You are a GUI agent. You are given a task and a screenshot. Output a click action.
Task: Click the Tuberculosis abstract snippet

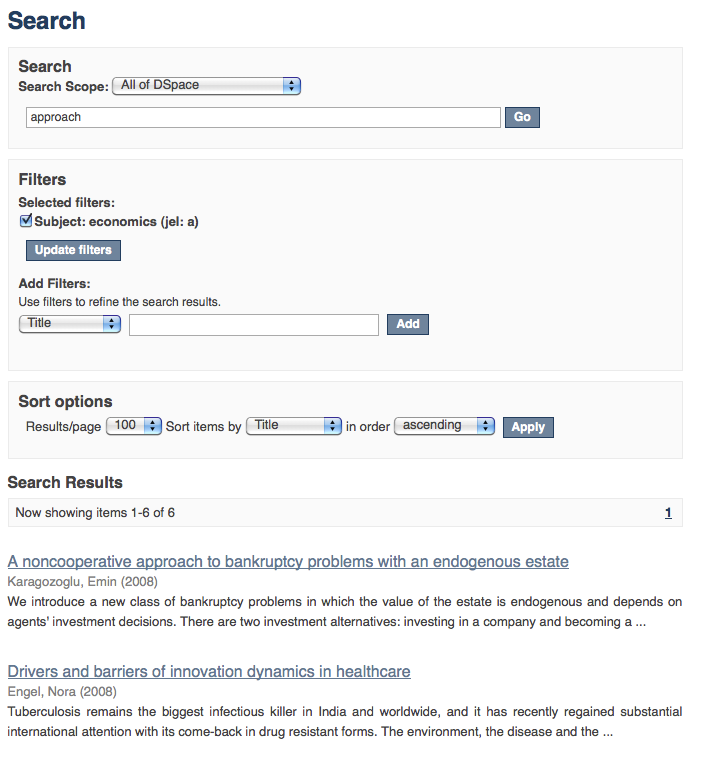344,722
